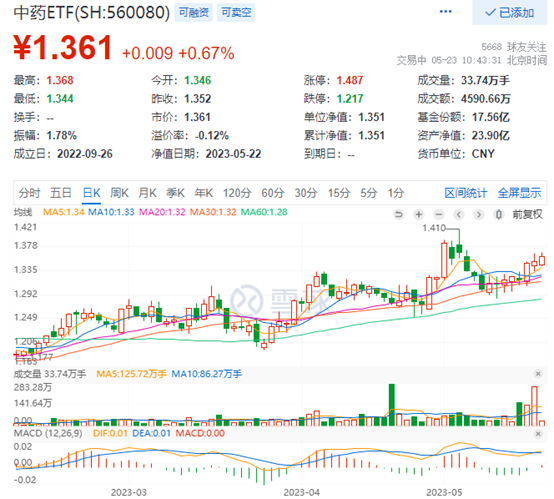Click the 可卖空 tag

coord(236,13)
